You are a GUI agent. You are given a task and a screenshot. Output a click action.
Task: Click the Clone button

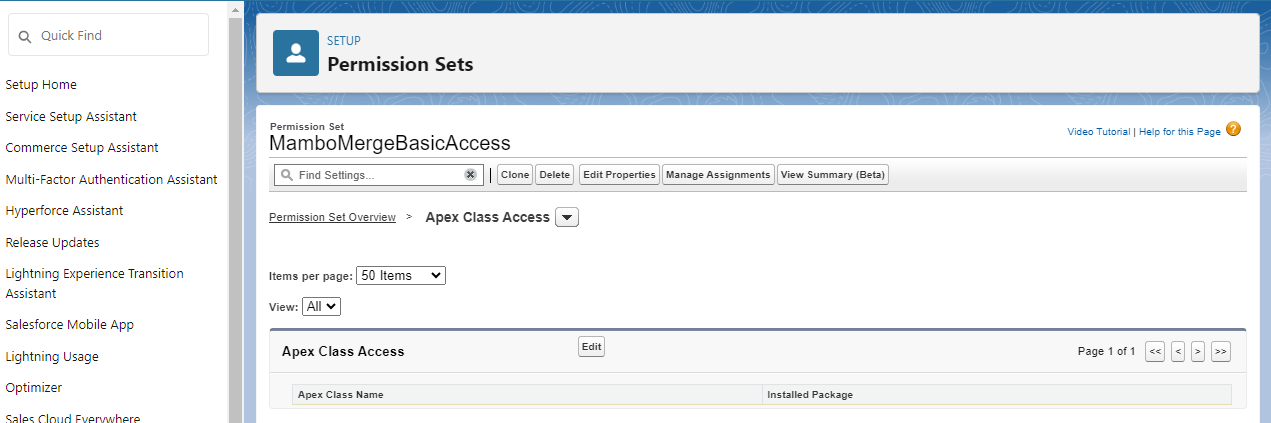click(515, 175)
